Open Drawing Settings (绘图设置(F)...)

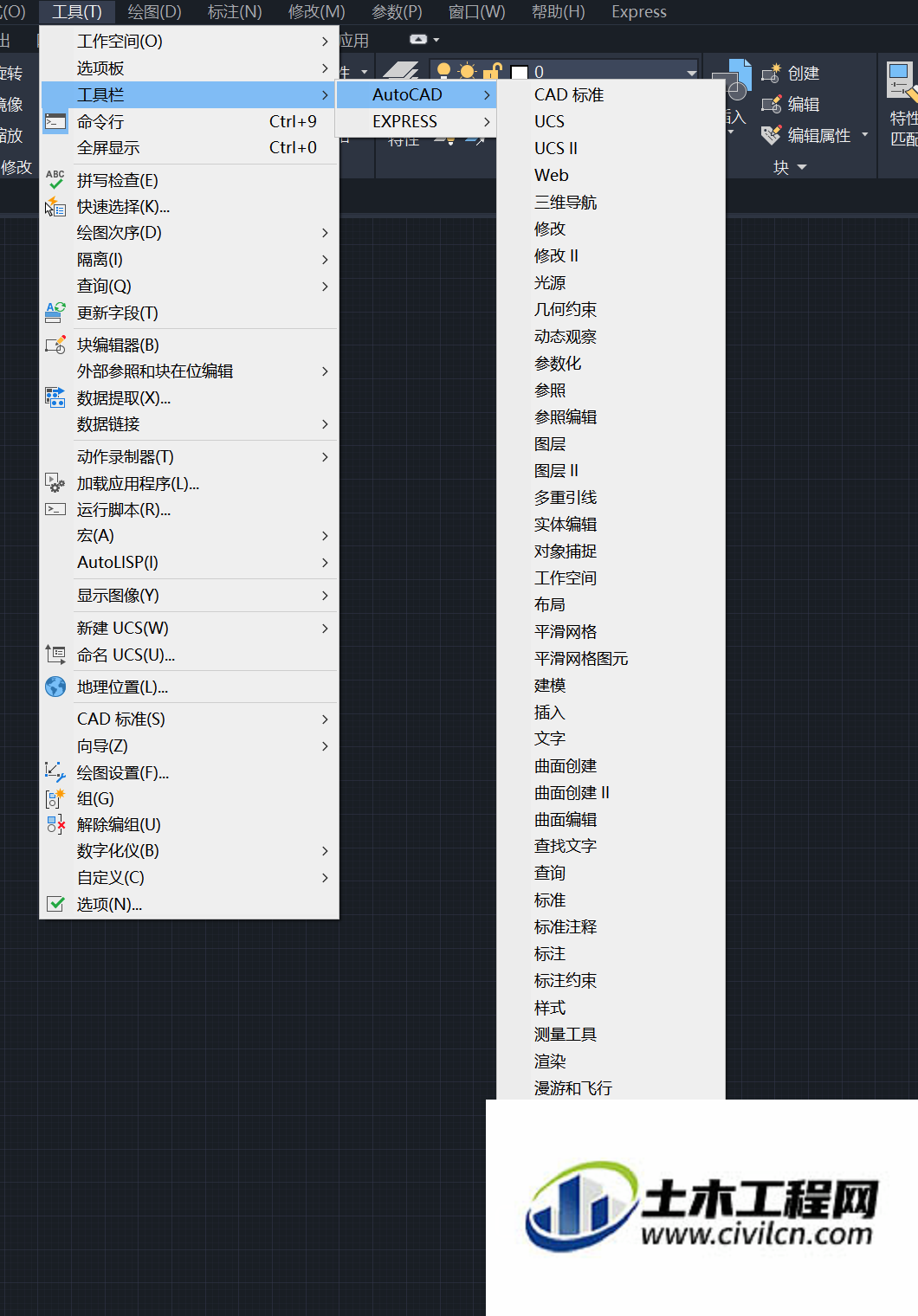point(189,772)
